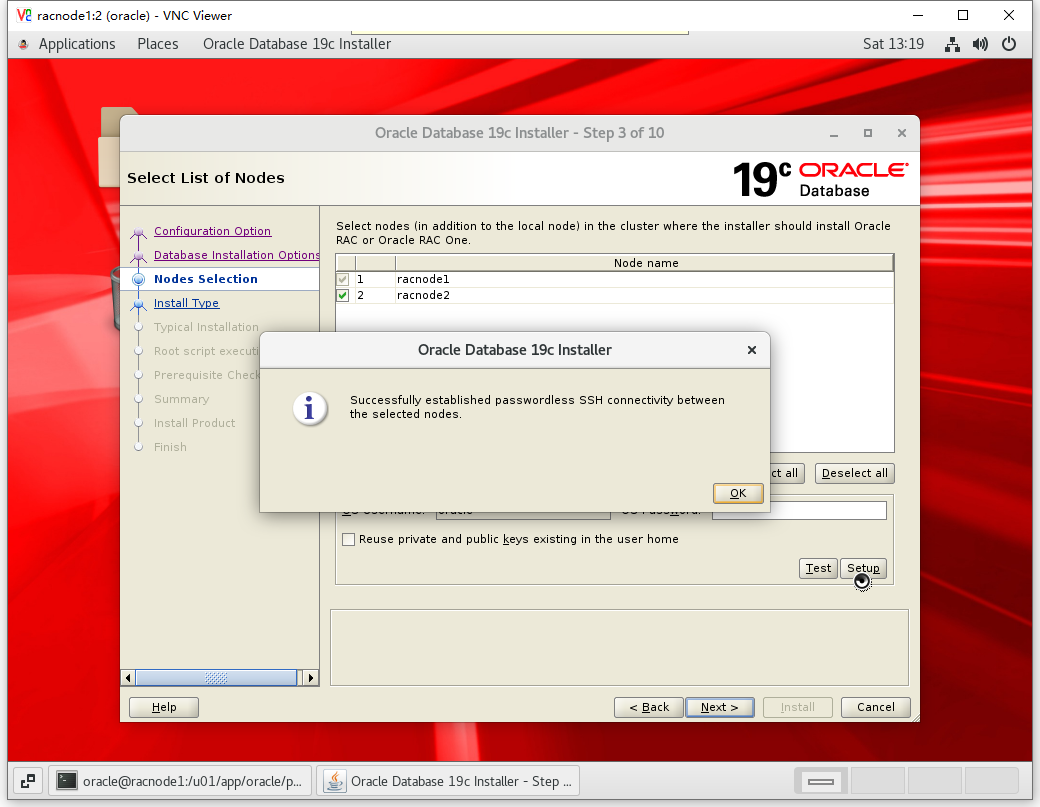1040x807 pixels.
Task: Click the blue information icon in dialog
Action: pos(310,408)
